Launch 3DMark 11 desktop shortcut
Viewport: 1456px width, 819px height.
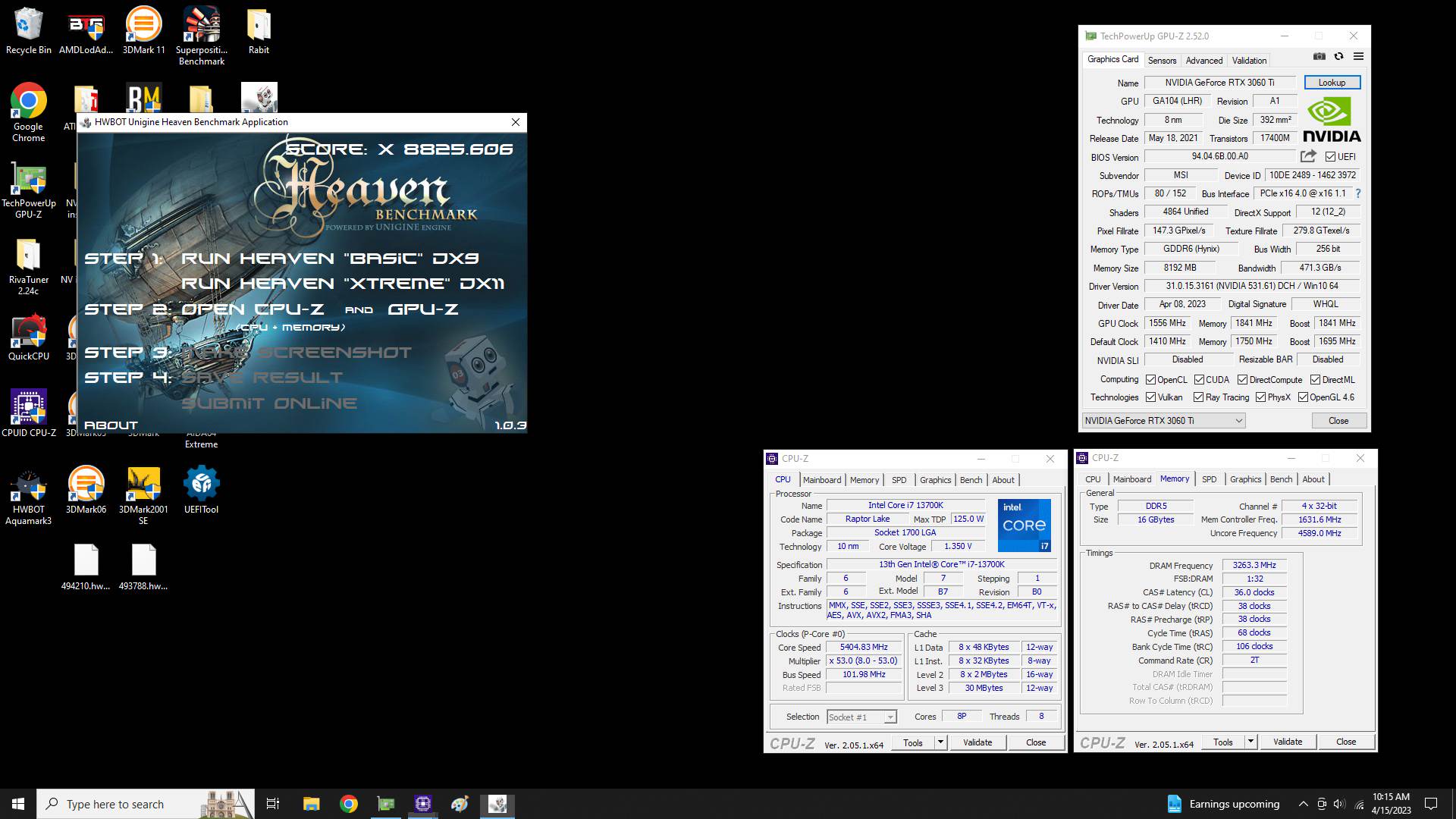pyautogui.click(x=143, y=30)
